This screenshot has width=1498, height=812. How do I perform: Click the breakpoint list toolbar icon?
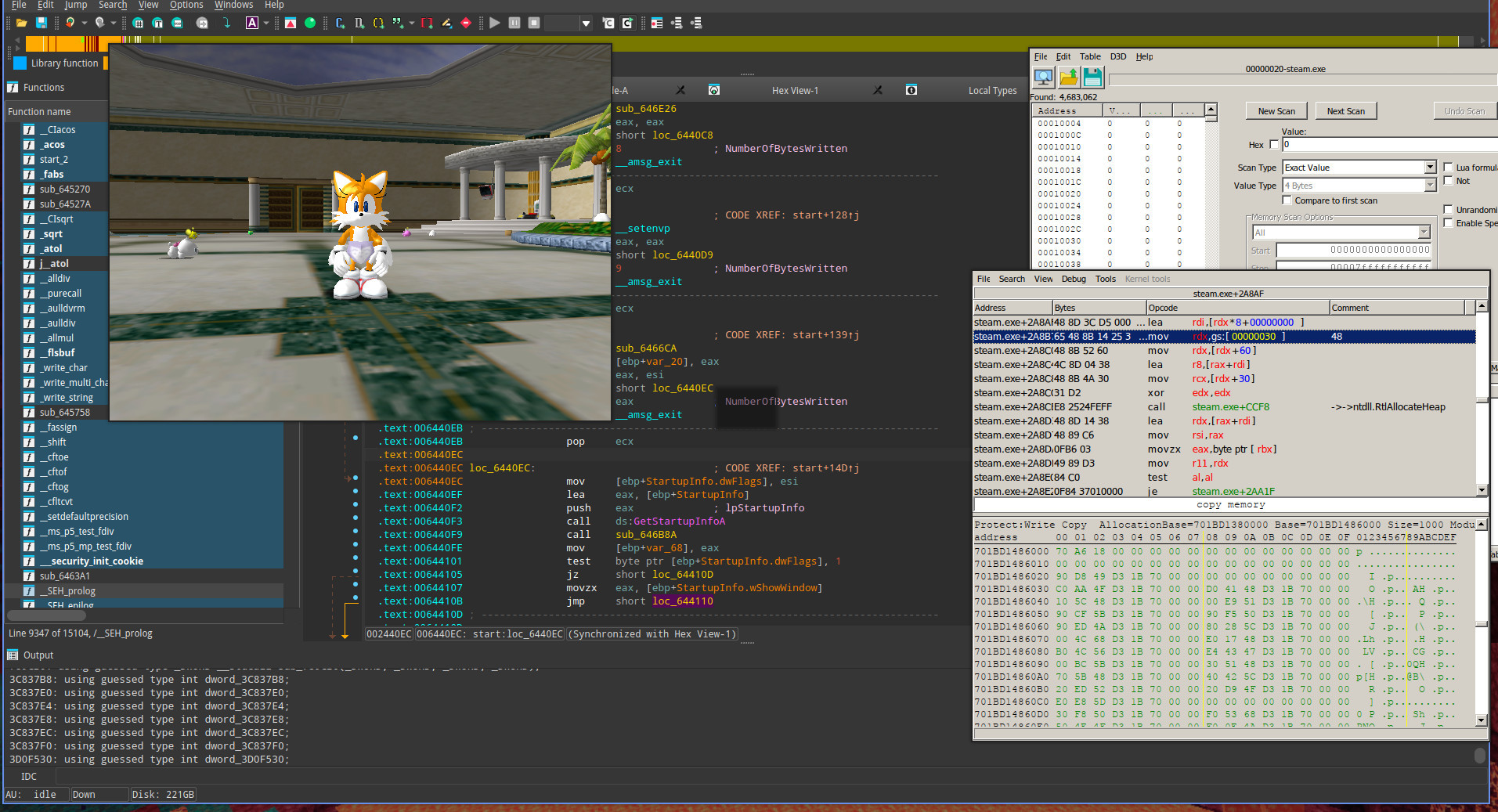(657, 23)
